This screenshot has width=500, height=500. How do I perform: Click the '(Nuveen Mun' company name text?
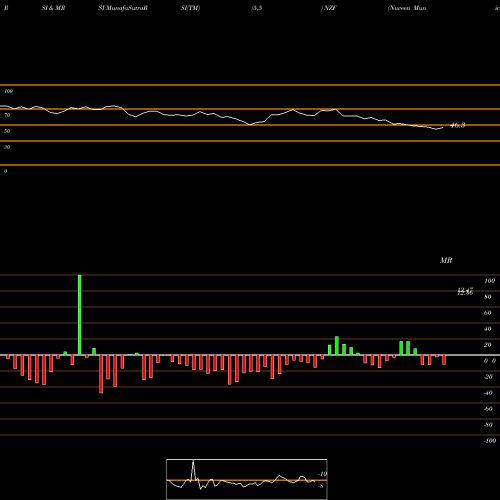point(407,8)
